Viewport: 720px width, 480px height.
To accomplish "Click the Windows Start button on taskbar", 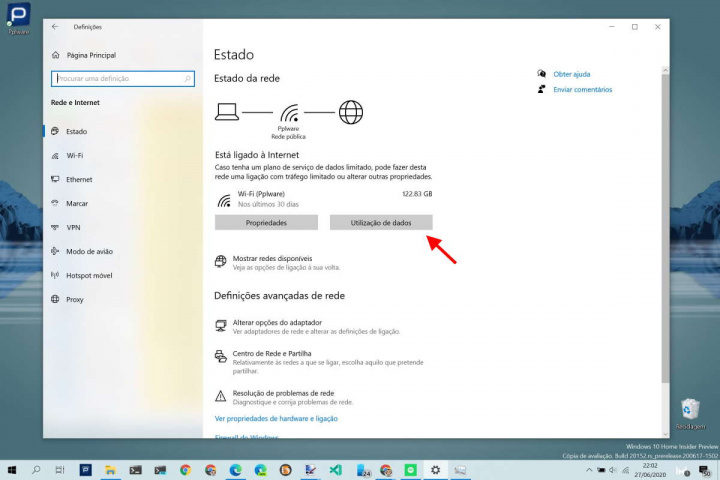I will 12,469.
